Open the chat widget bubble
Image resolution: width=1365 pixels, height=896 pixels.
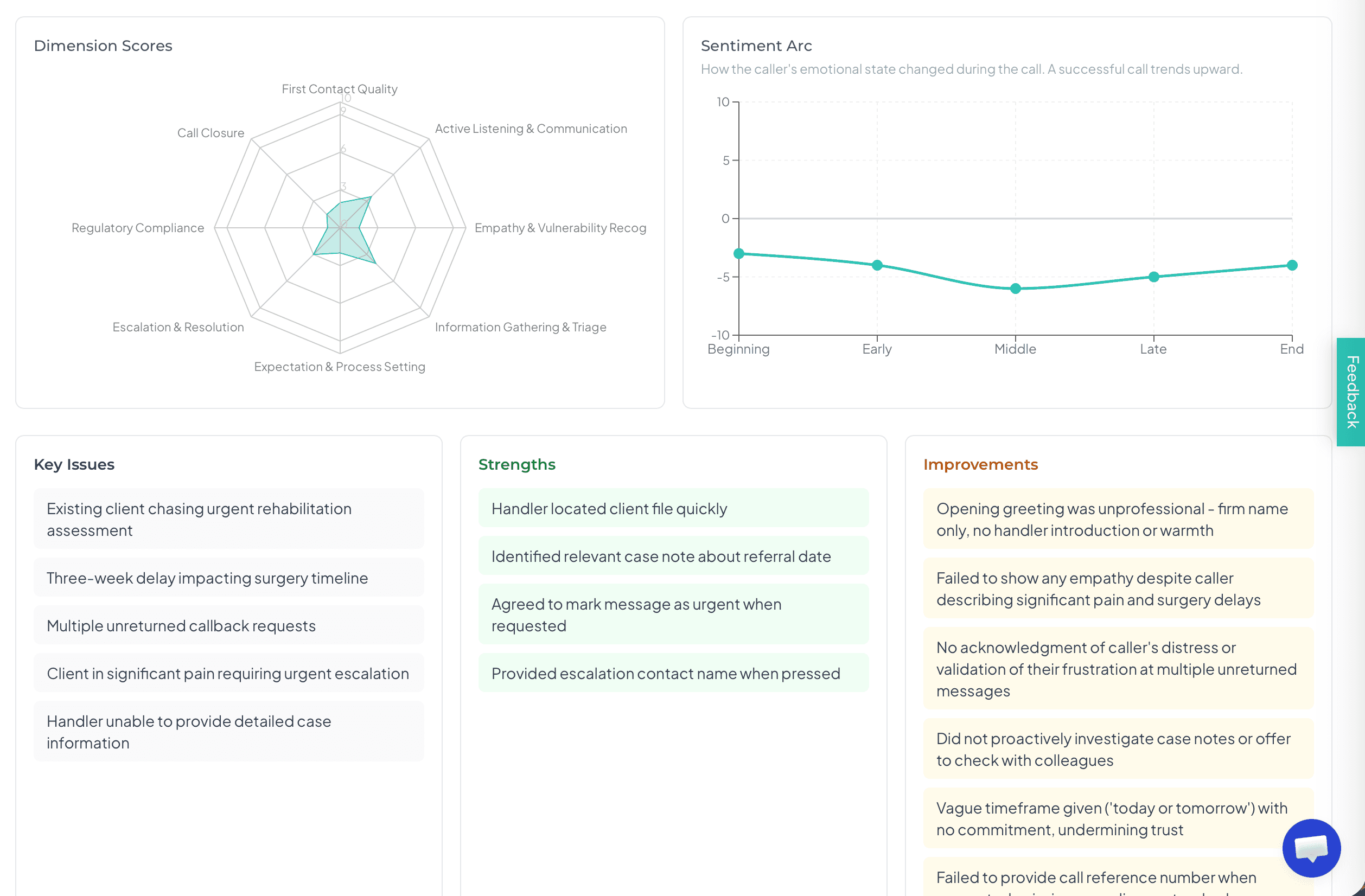(1311, 848)
